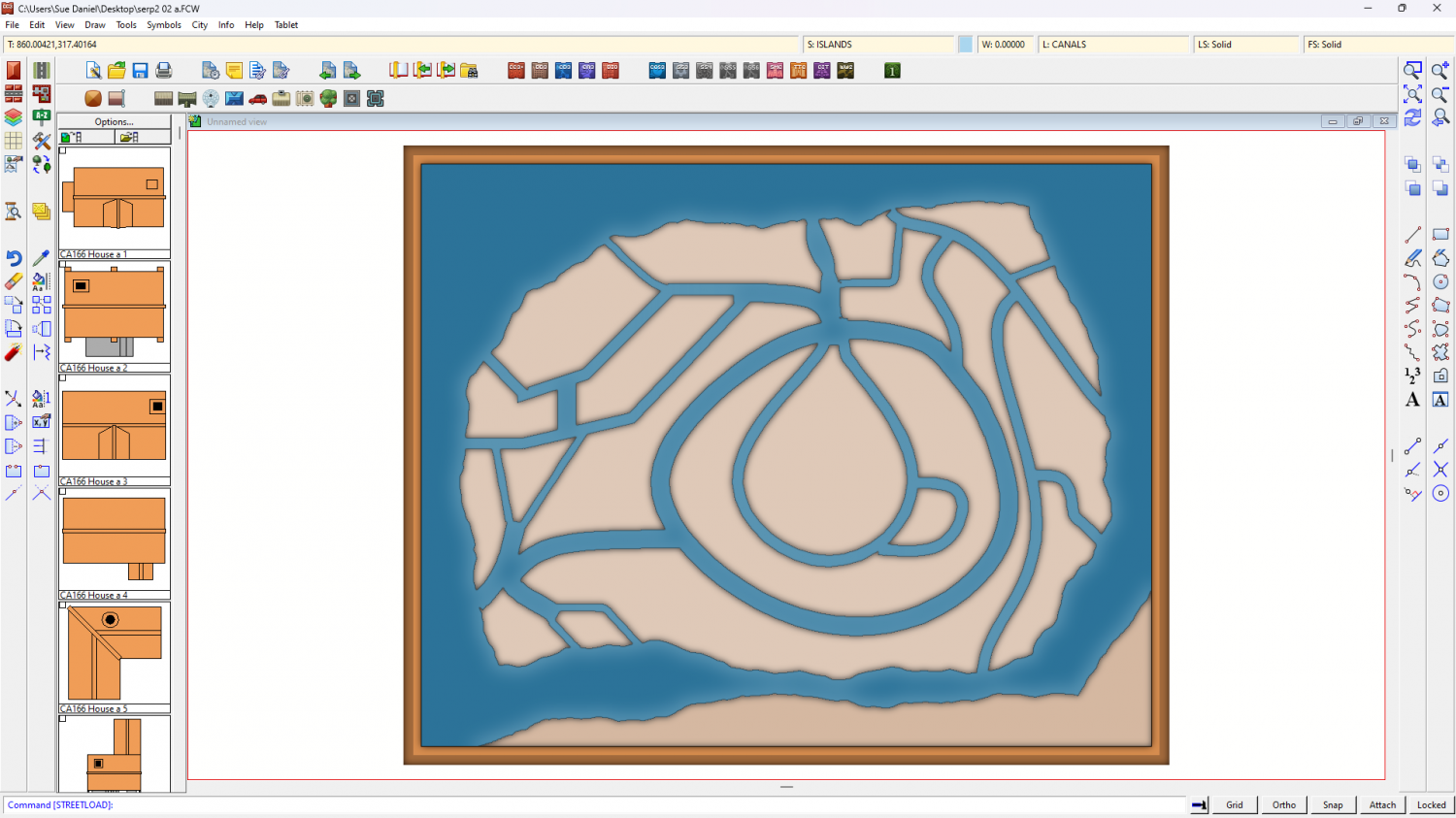Image resolution: width=1456 pixels, height=818 pixels.
Task: Click the Zoom In plus magnifier icon
Action: 1440,70
